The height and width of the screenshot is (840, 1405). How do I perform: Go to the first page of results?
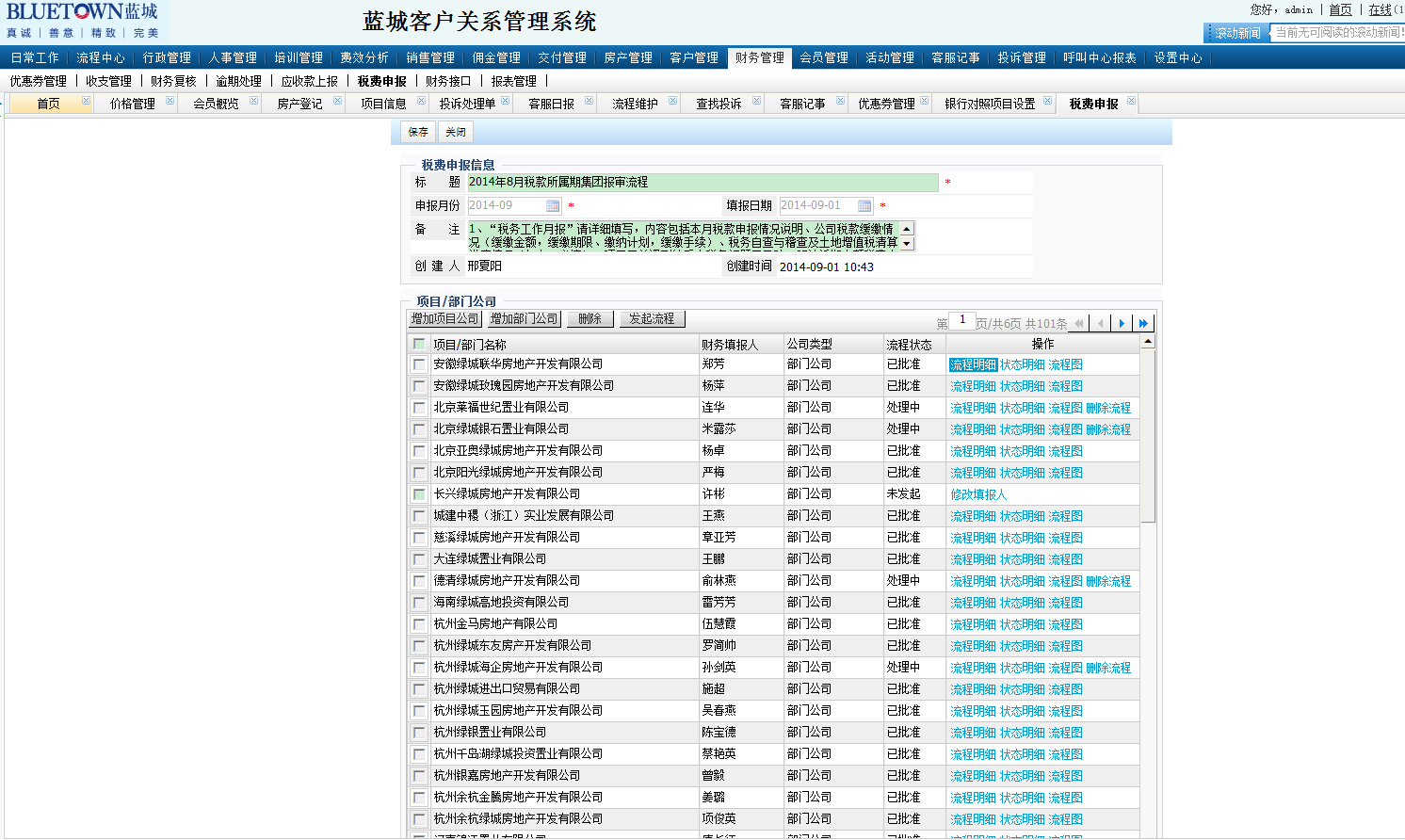(x=1079, y=323)
